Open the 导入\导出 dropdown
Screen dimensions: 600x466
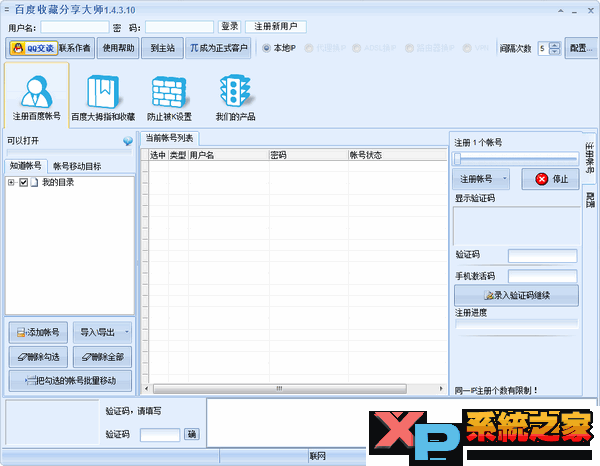click(x=102, y=332)
